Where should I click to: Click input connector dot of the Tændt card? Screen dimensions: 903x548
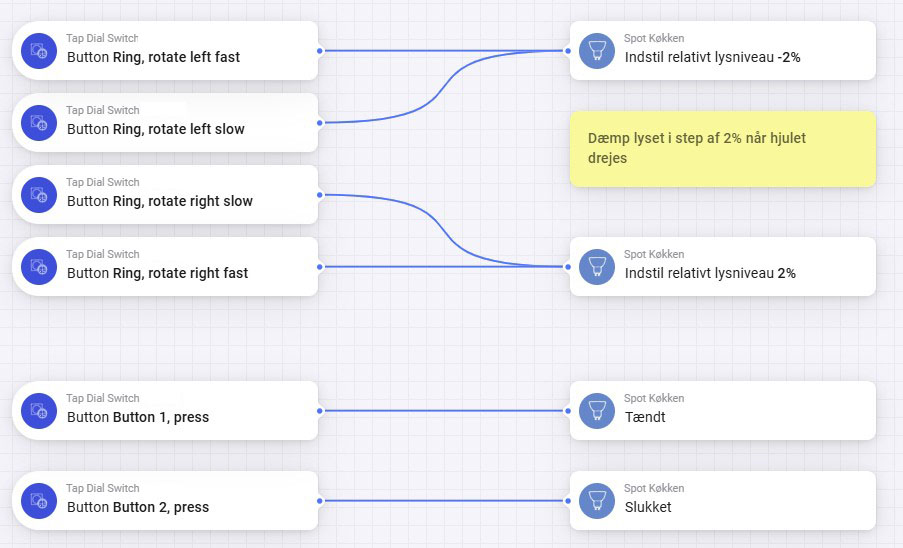569,410
